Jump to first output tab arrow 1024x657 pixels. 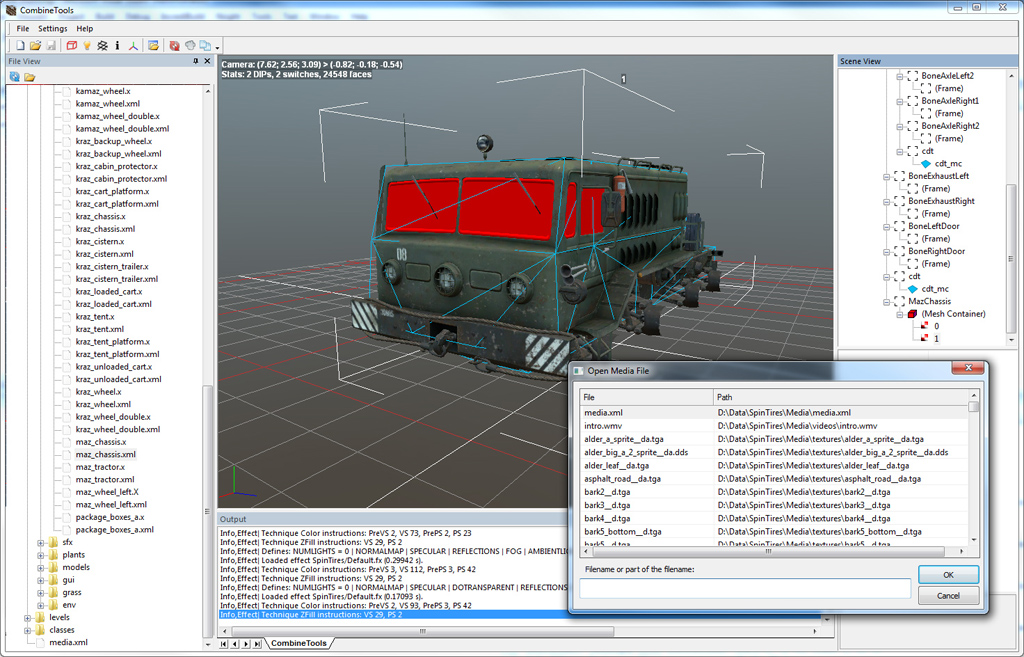click(x=223, y=644)
